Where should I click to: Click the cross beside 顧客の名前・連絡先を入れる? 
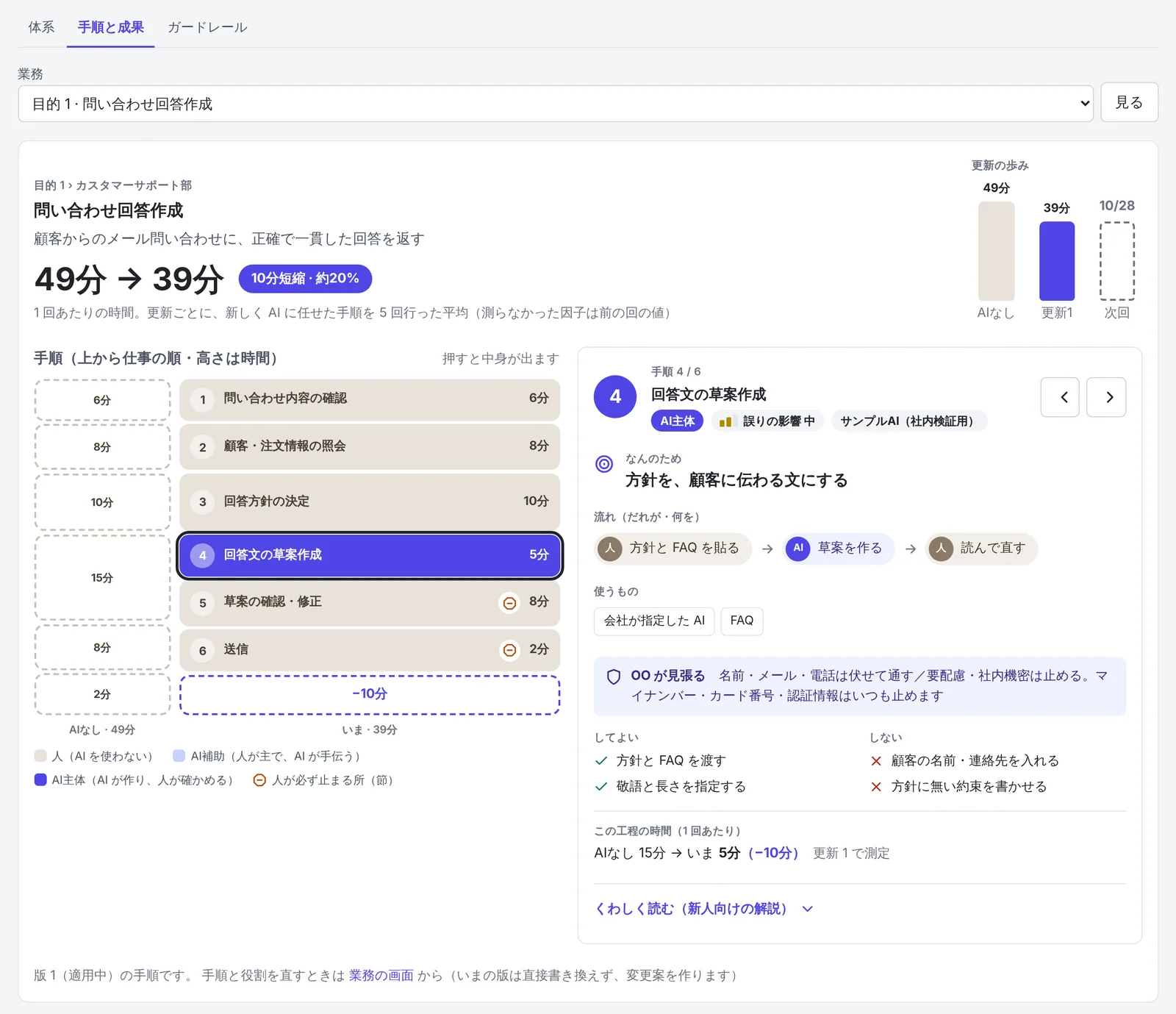tap(876, 761)
